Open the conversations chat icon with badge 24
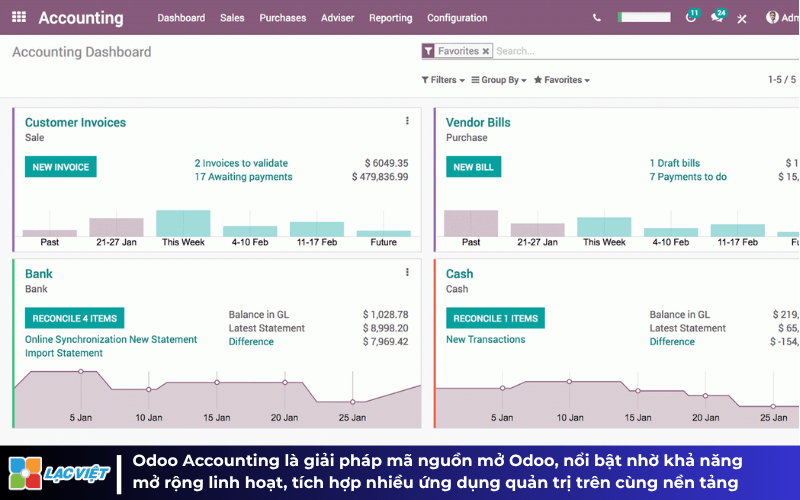 pos(718,17)
